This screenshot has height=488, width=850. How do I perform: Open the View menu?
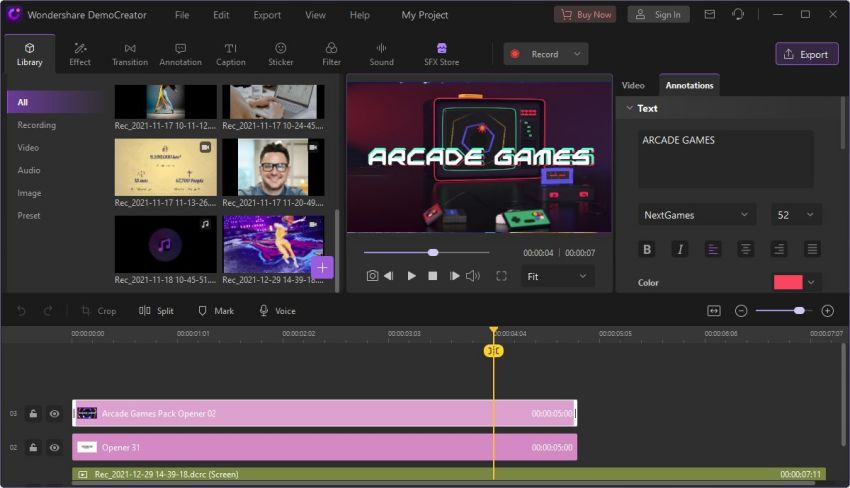pyautogui.click(x=315, y=15)
